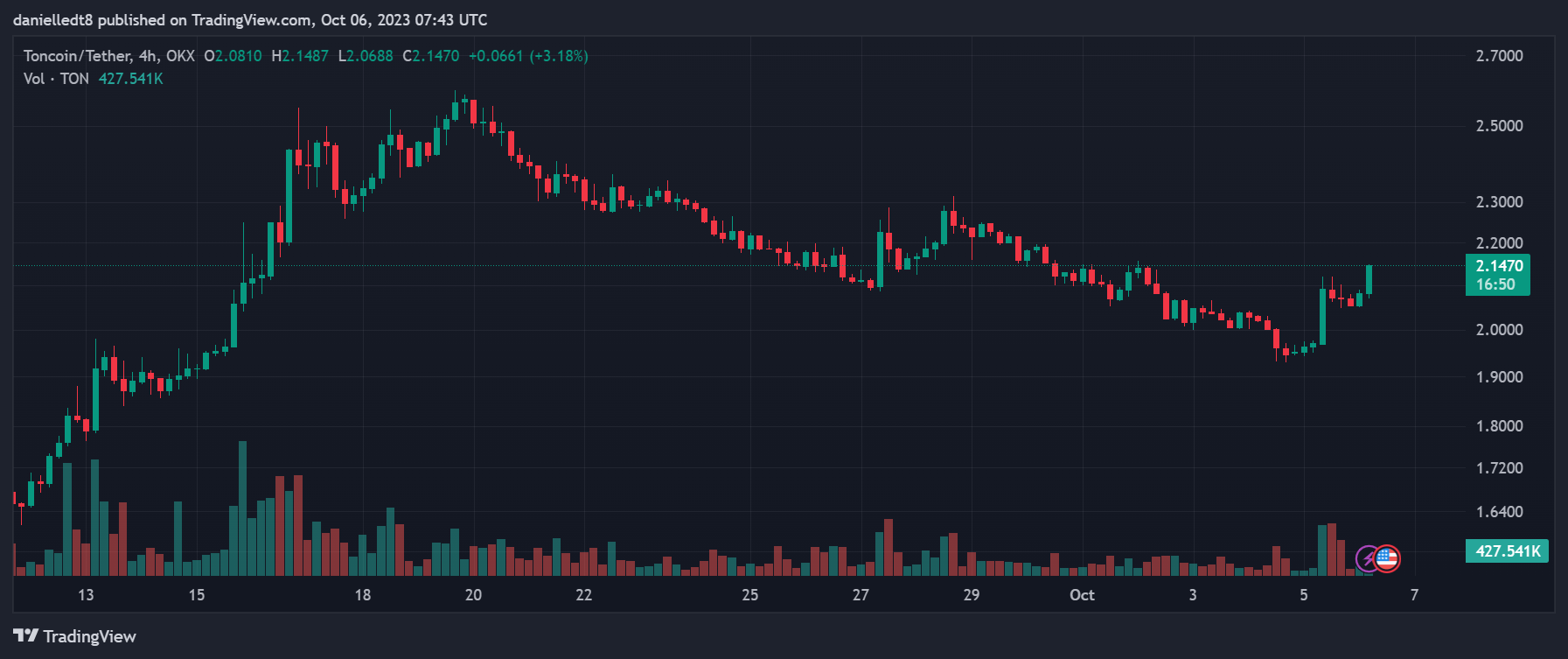Click the US flag economic event icon
This screenshot has height=659, width=1568.
point(1387,558)
